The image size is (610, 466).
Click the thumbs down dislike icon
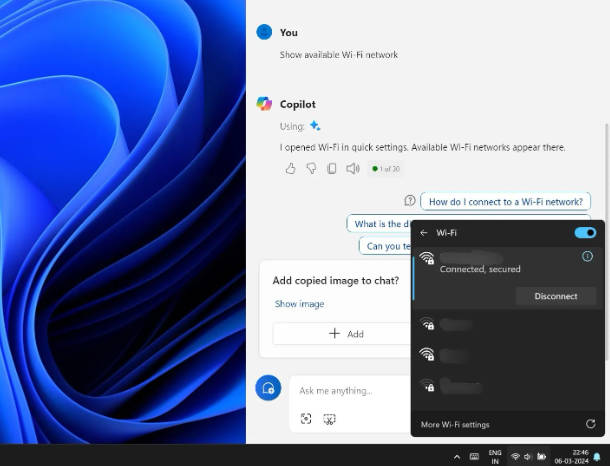(x=311, y=168)
